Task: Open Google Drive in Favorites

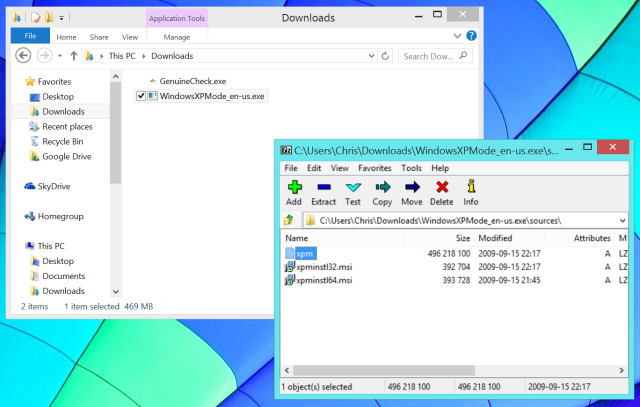Action: tap(67, 156)
